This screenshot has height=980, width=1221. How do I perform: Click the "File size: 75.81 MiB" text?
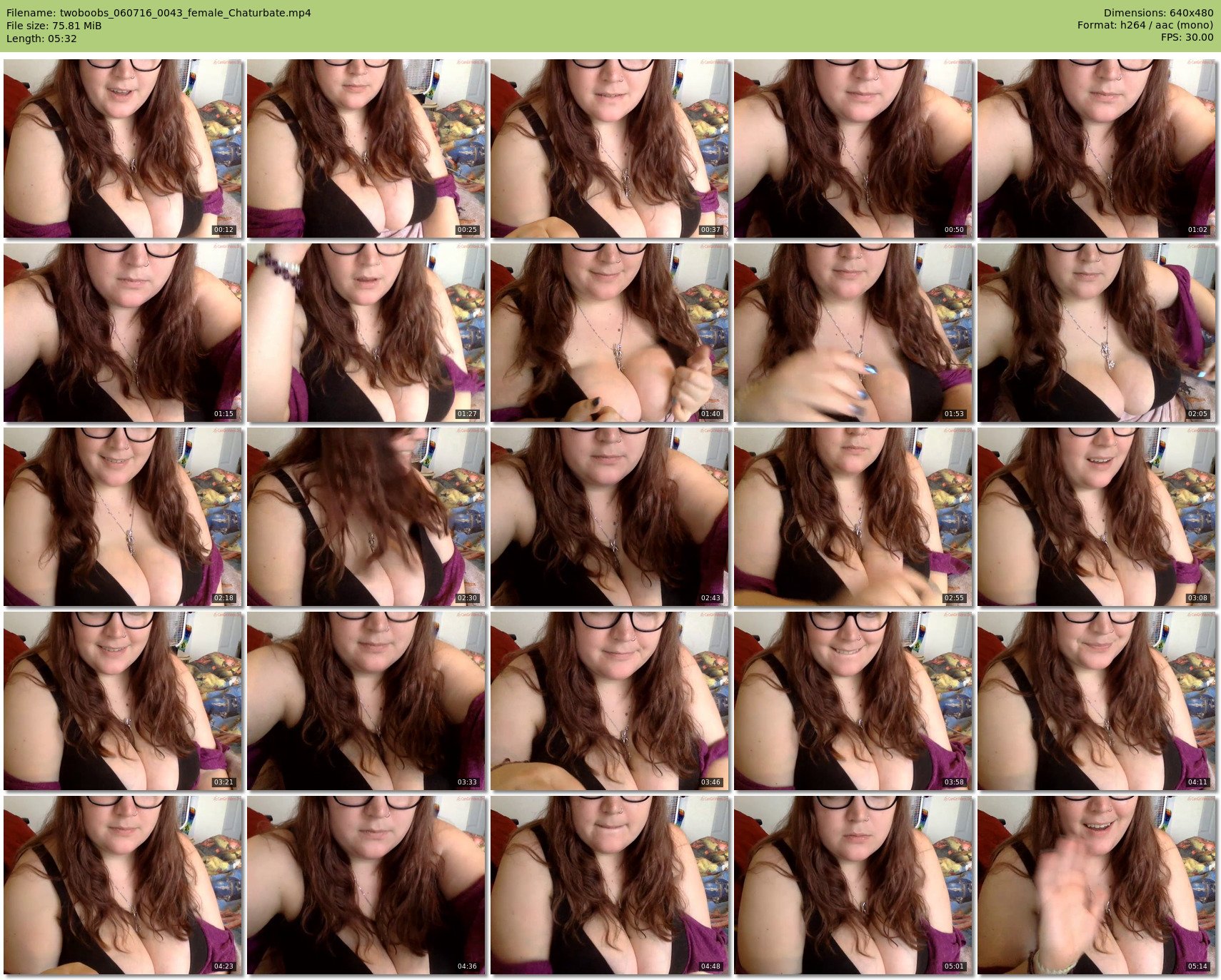tap(54, 26)
